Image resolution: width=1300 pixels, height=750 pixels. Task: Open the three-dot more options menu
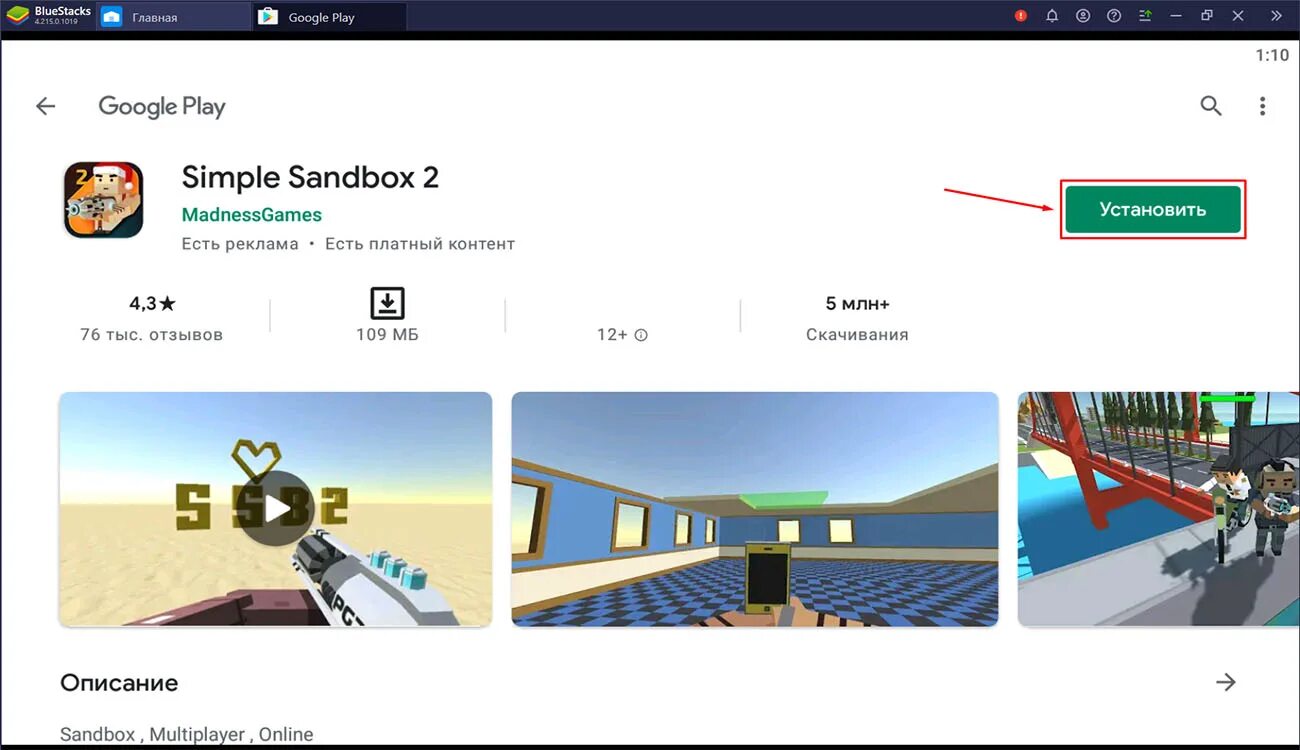point(1263,106)
